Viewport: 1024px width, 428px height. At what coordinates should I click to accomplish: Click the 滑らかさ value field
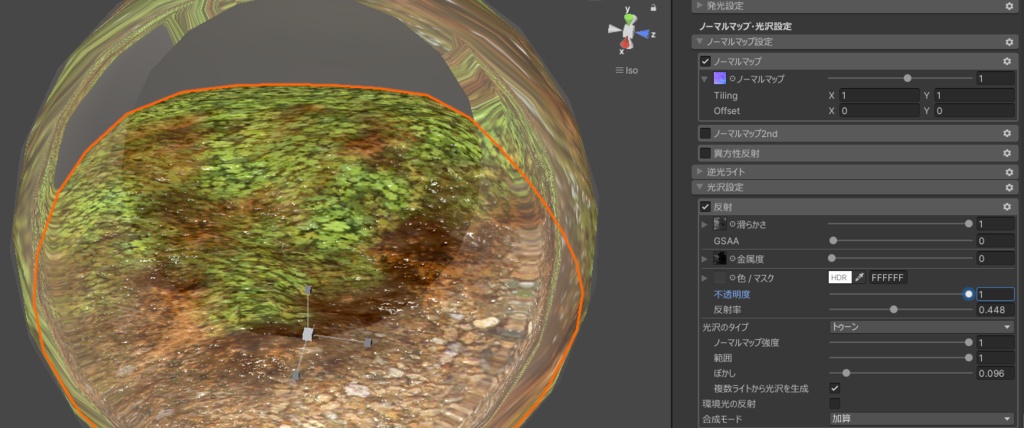pos(995,224)
